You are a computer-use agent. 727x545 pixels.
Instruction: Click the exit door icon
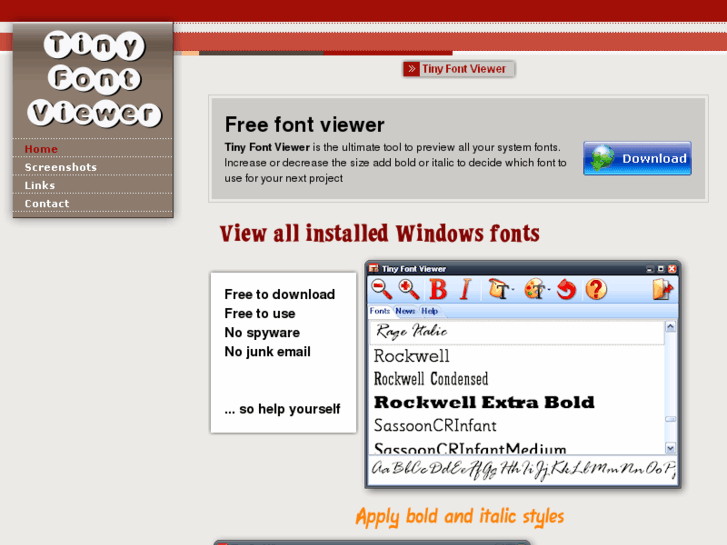tap(662, 289)
